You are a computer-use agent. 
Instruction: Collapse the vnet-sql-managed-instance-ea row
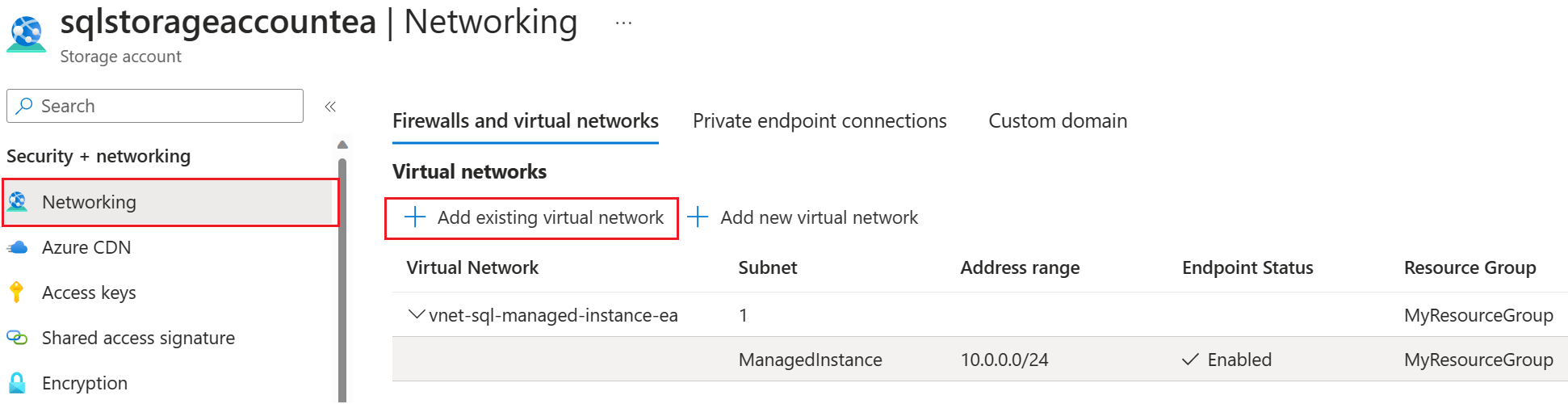point(417,314)
